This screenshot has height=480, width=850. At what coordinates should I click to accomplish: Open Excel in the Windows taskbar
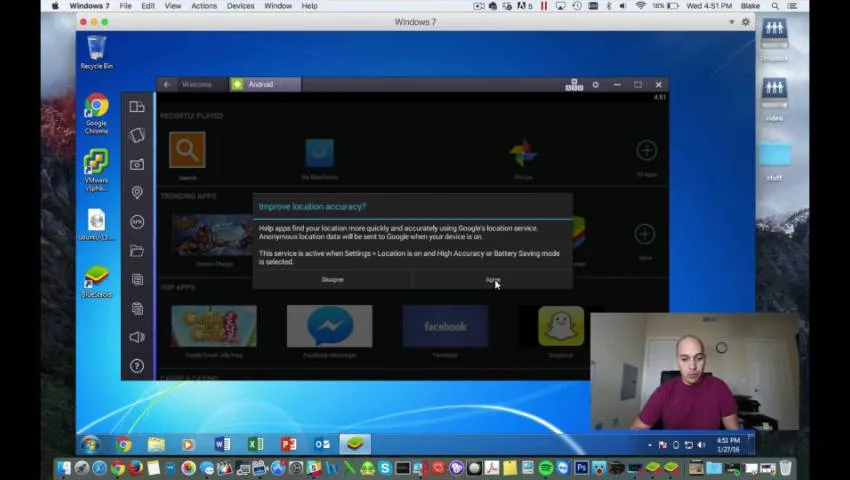(255, 444)
